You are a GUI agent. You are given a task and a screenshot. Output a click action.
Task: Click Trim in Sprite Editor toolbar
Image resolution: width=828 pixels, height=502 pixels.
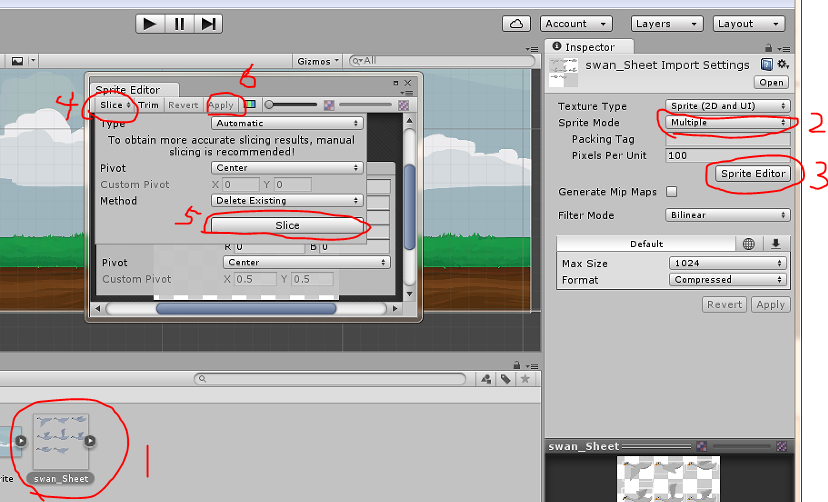tap(149, 105)
